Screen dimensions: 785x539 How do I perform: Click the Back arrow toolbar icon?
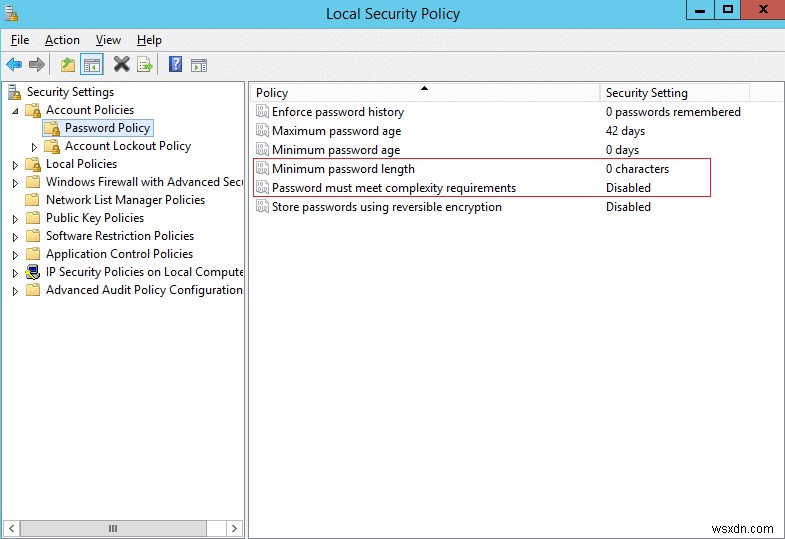(14, 65)
